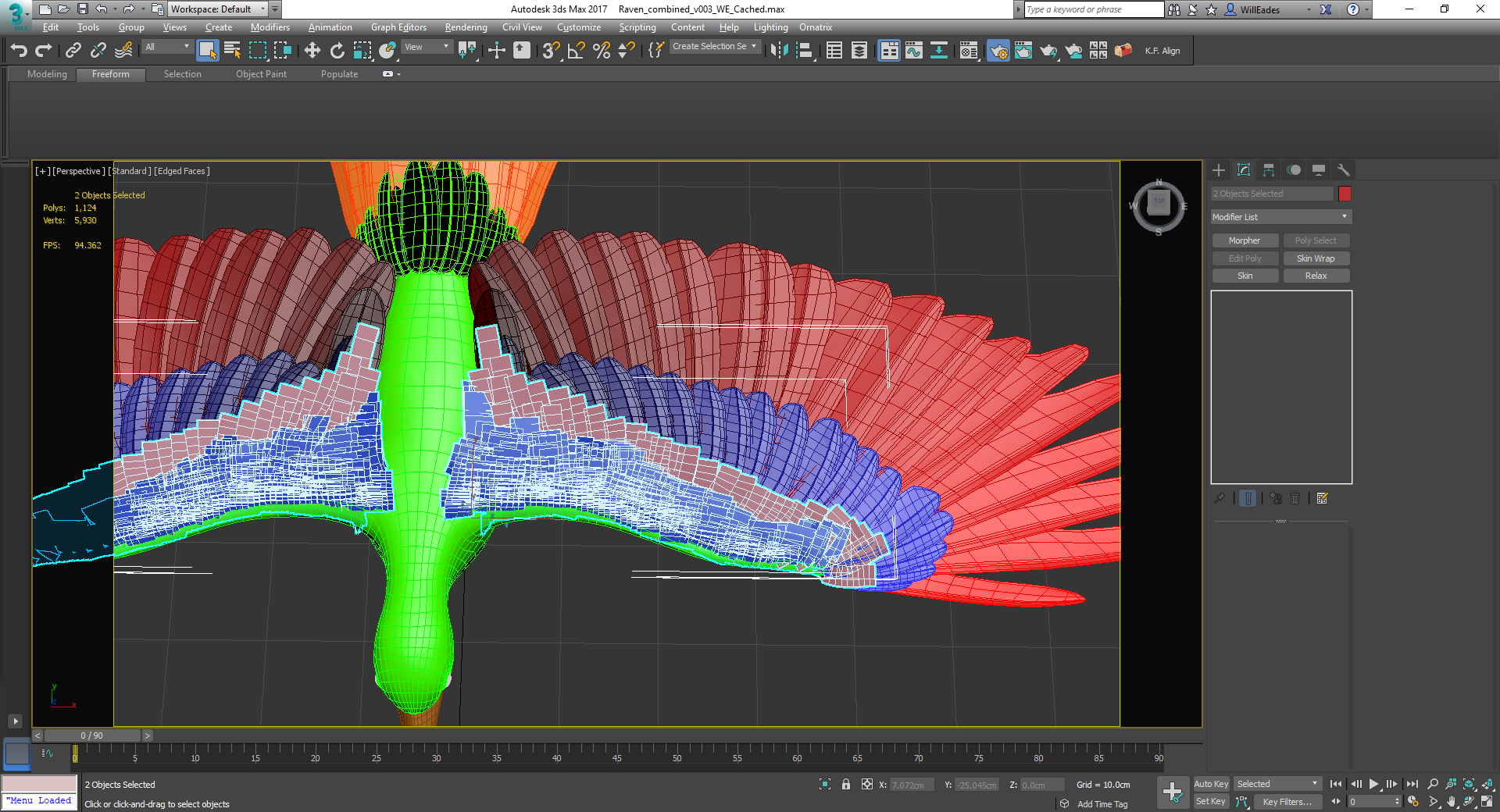The image size is (1500, 812).
Task: Click the Skin Wrap modifier button
Action: (1316, 258)
